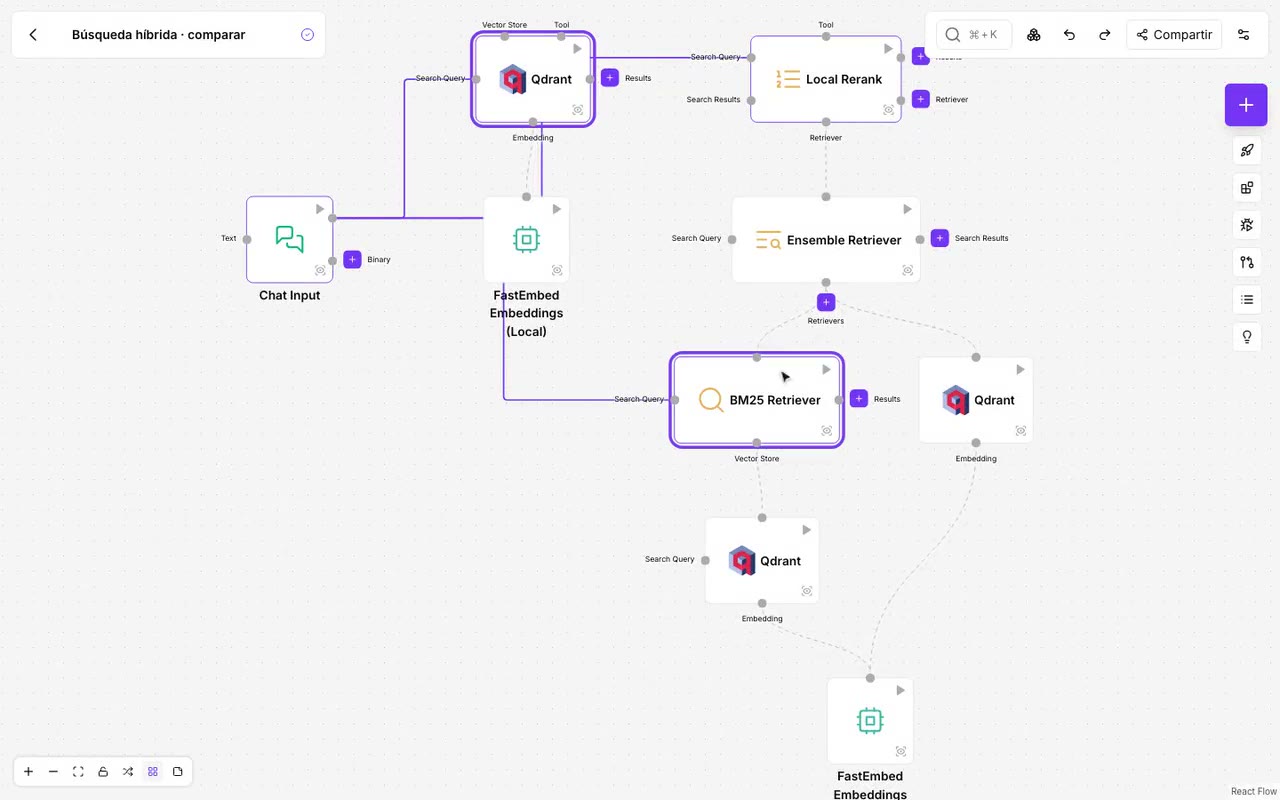This screenshot has width=1280, height=800.
Task: Click the sticky note icon in canvas controls
Action: click(x=178, y=772)
